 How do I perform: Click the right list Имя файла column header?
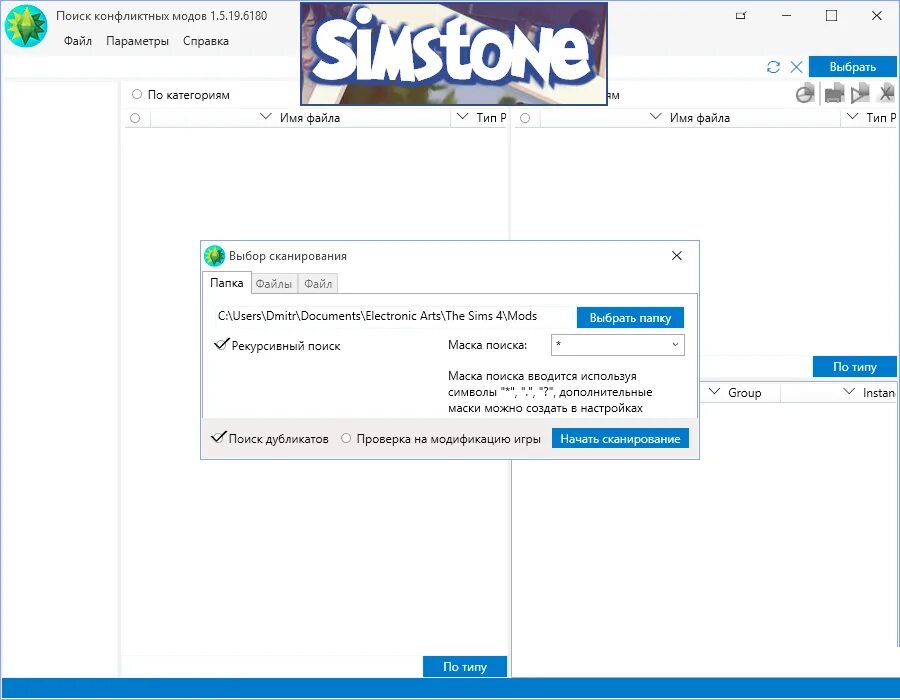tap(700, 118)
